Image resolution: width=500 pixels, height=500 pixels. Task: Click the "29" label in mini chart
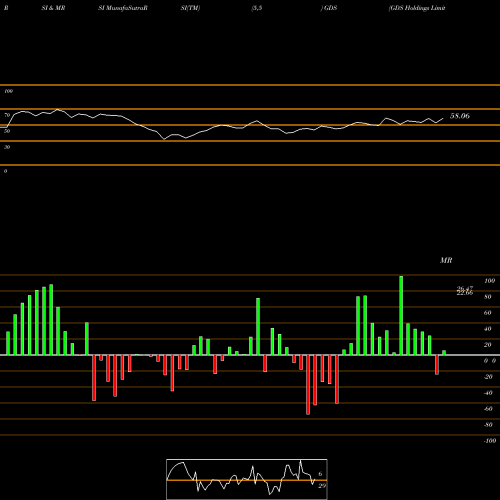[x=322, y=486]
